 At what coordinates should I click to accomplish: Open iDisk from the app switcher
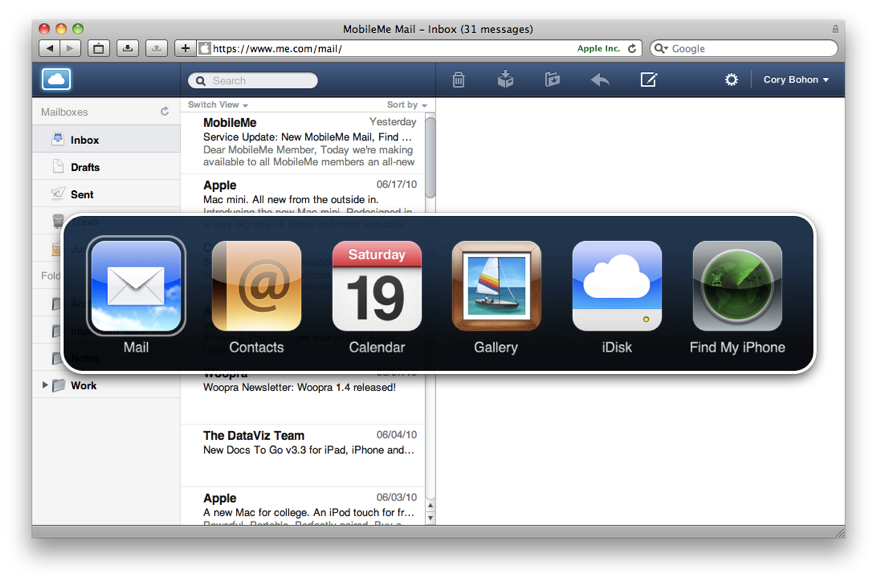point(617,286)
